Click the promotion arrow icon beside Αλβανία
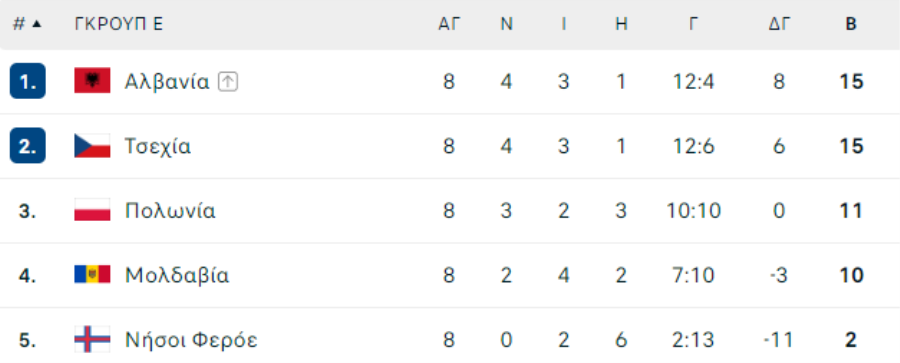Image resolution: width=900 pixels, height=363 pixels. coord(228,82)
